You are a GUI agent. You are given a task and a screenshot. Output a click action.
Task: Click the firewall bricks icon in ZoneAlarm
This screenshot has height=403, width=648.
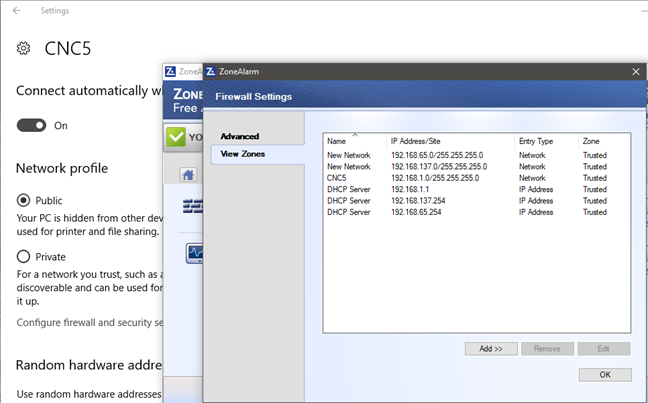click(x=193, y=206)
